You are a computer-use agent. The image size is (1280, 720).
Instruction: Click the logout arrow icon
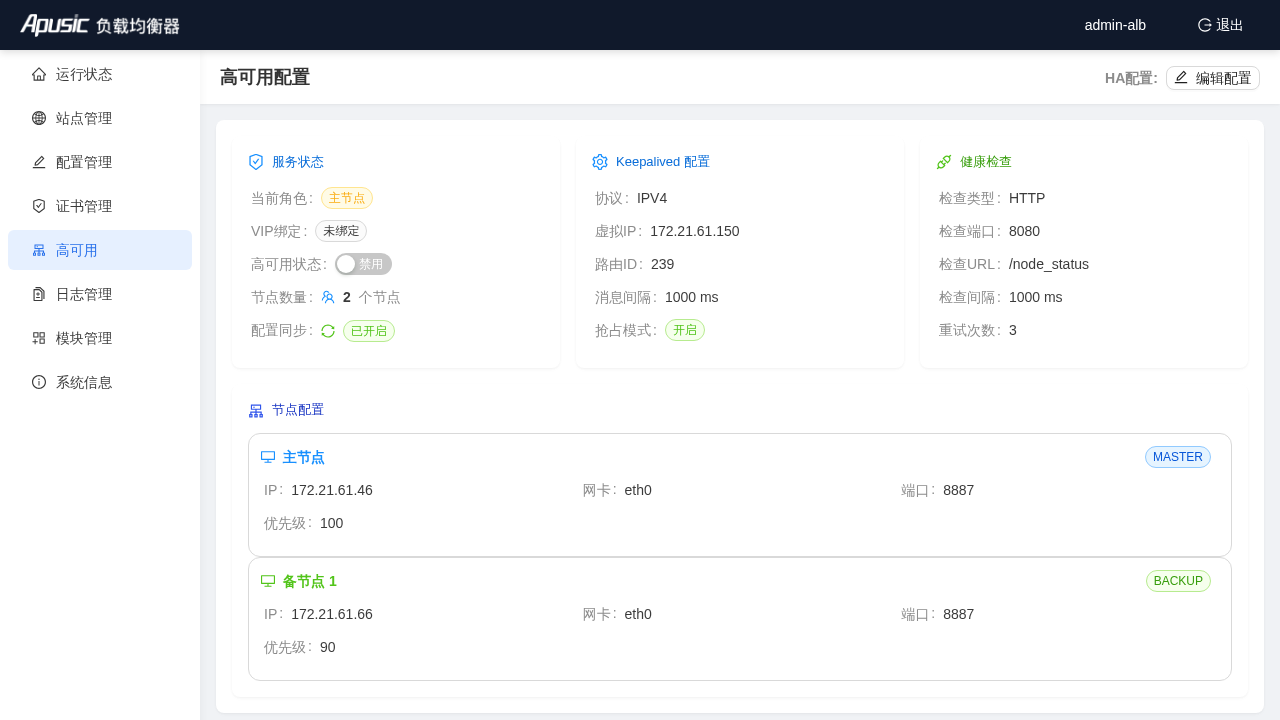(1205, 25)
